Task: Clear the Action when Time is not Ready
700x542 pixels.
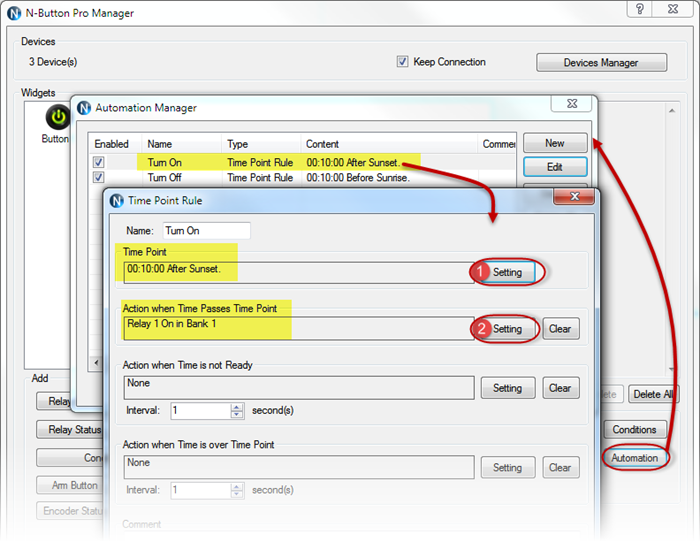Action: pos(561,388)
